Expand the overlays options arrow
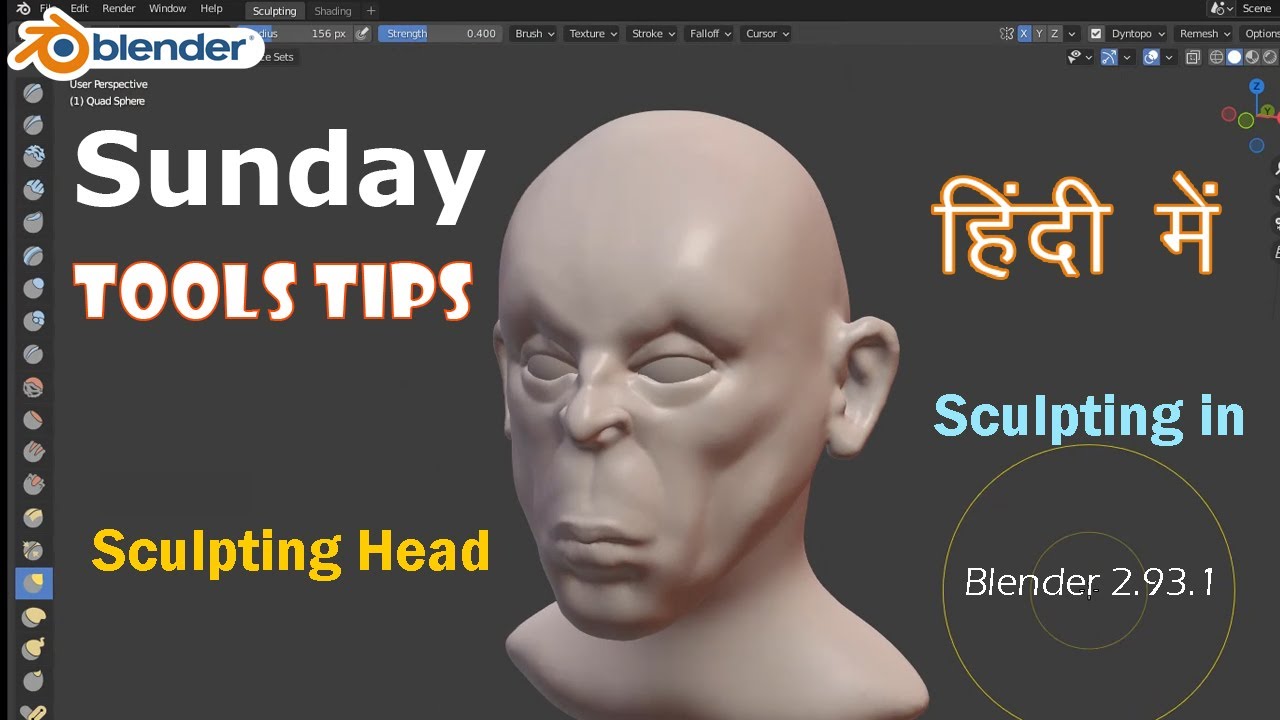This screenshot has height=720, width=1280. tap(1170, 58)
